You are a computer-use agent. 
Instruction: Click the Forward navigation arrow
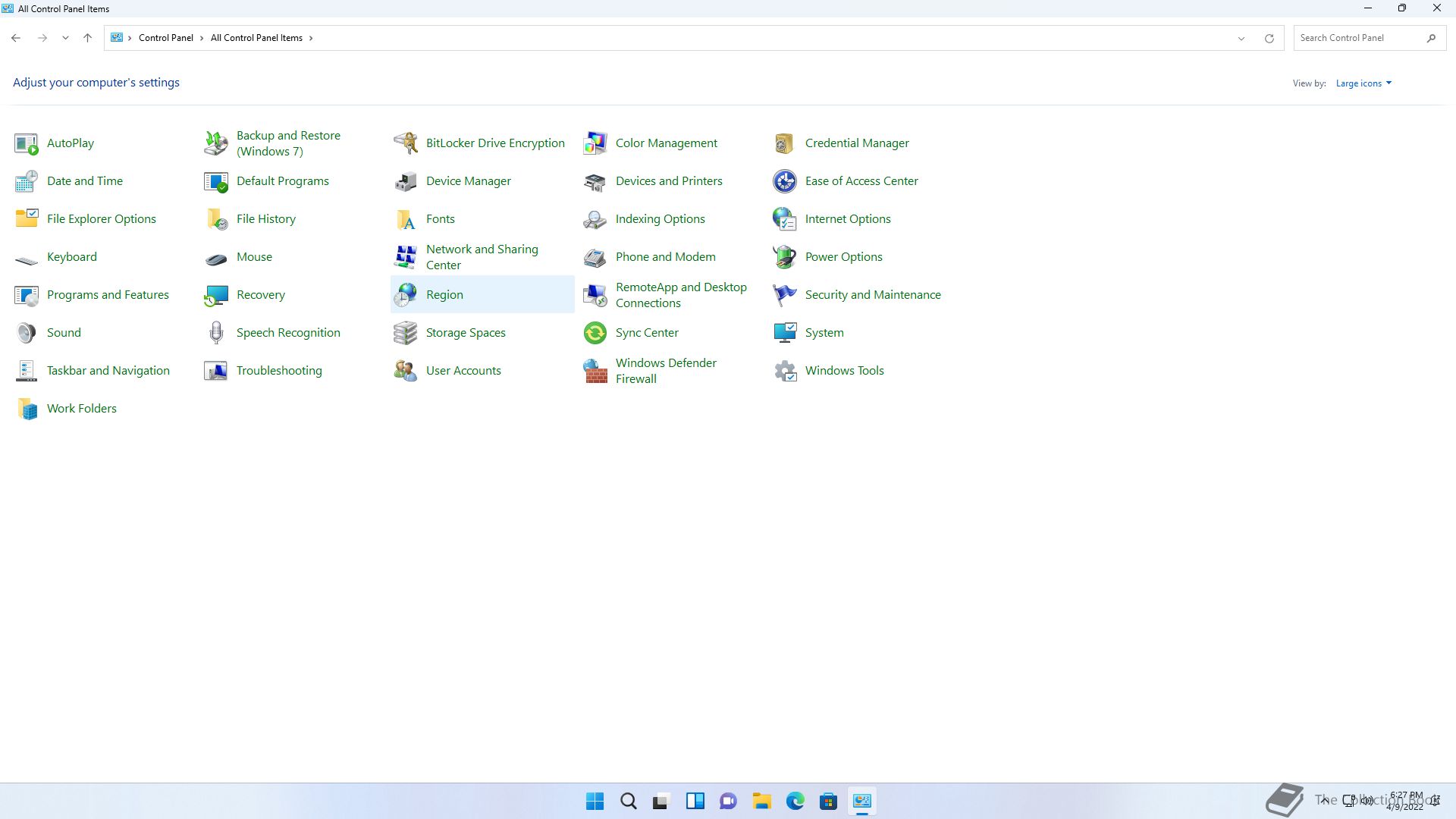tap(42, 38)
